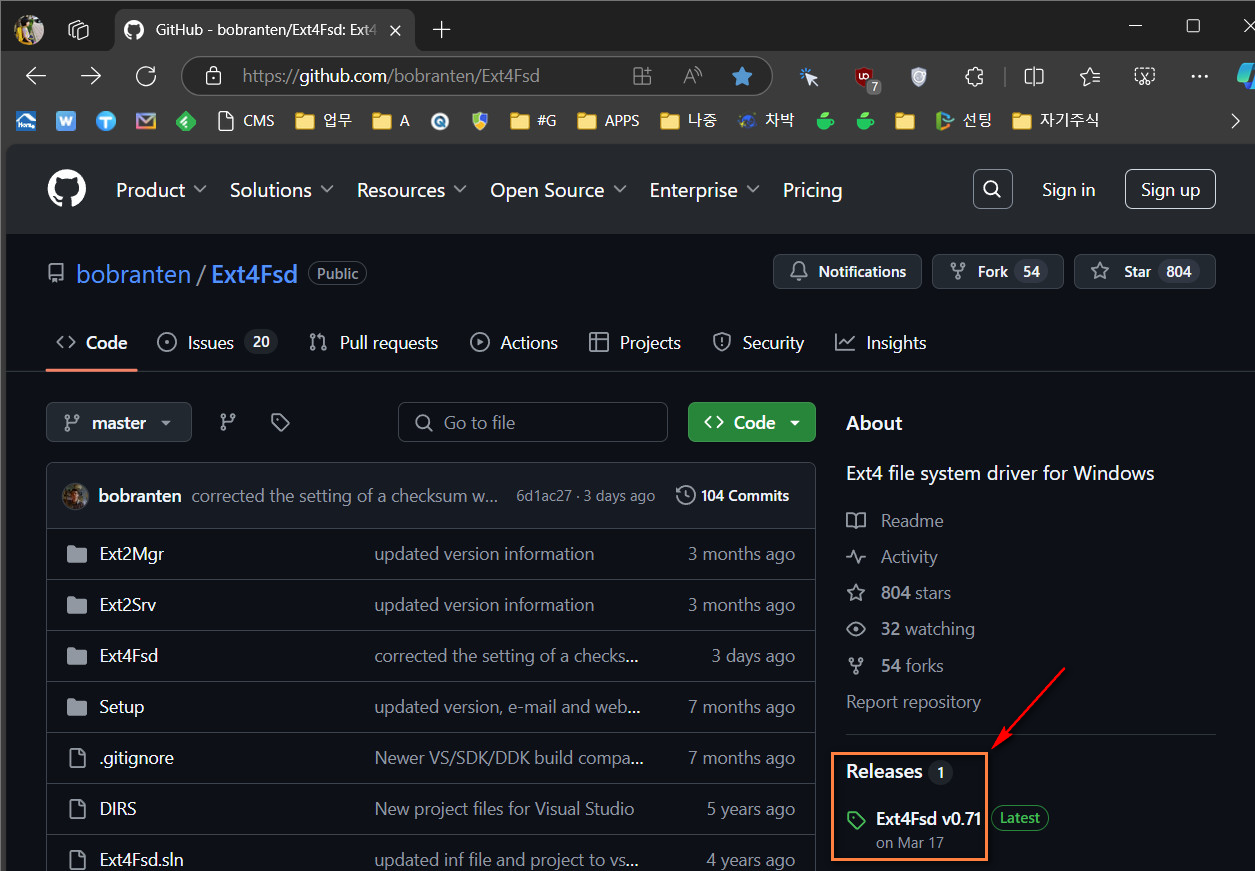Click the GitHub search magnifier icon
Image resolution: width=1255 pixels, height=871 pixels.
click(x=992, y=189)
